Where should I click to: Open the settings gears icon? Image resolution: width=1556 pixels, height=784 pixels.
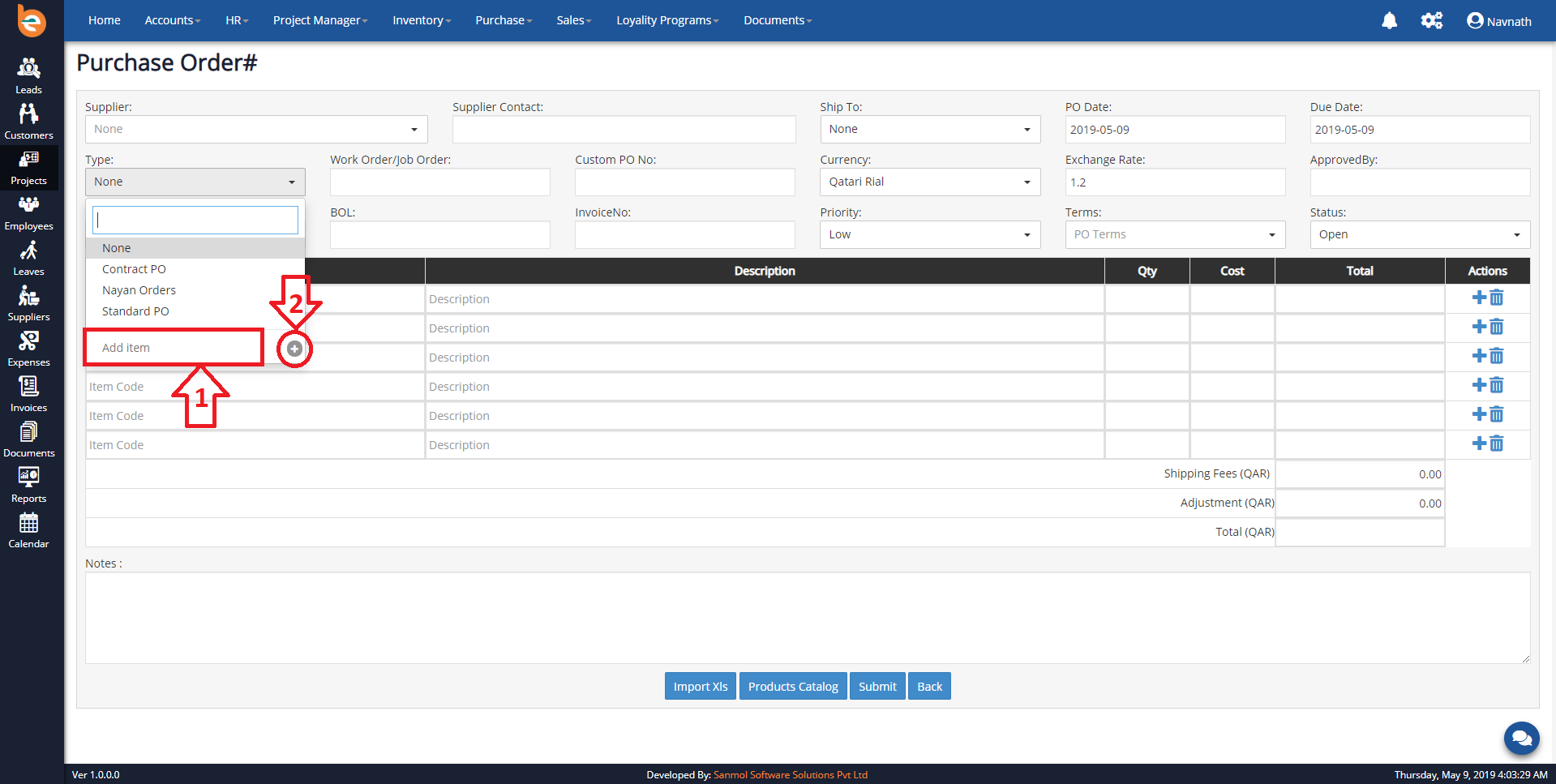click(1432, 20)
